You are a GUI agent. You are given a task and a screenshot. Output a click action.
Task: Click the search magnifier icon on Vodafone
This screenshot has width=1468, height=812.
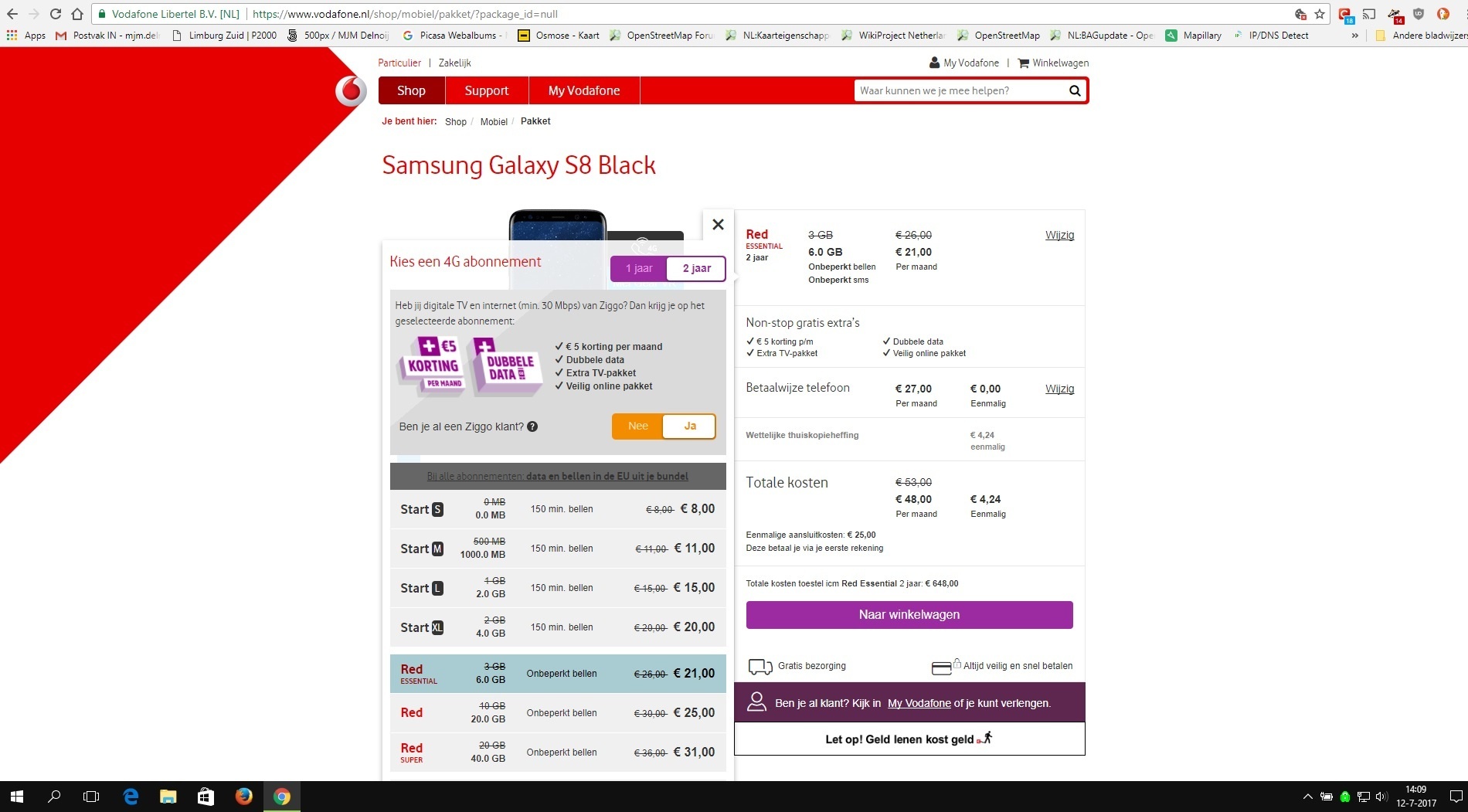(x=1075, y=90)
